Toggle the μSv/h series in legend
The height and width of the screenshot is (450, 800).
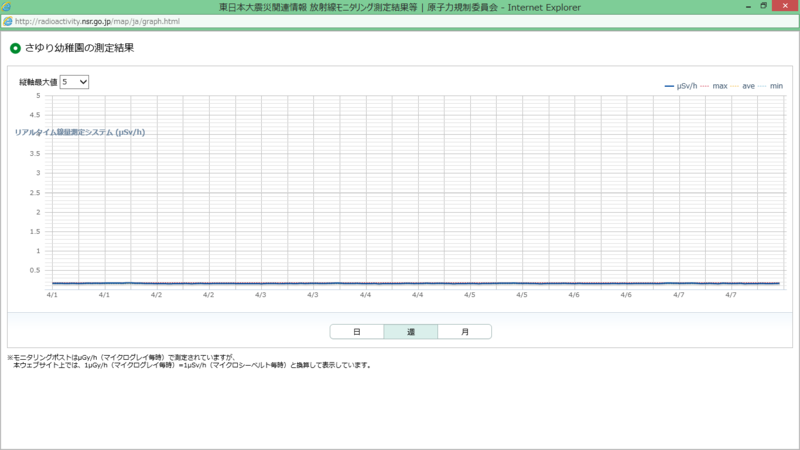(x=681, y=86)
